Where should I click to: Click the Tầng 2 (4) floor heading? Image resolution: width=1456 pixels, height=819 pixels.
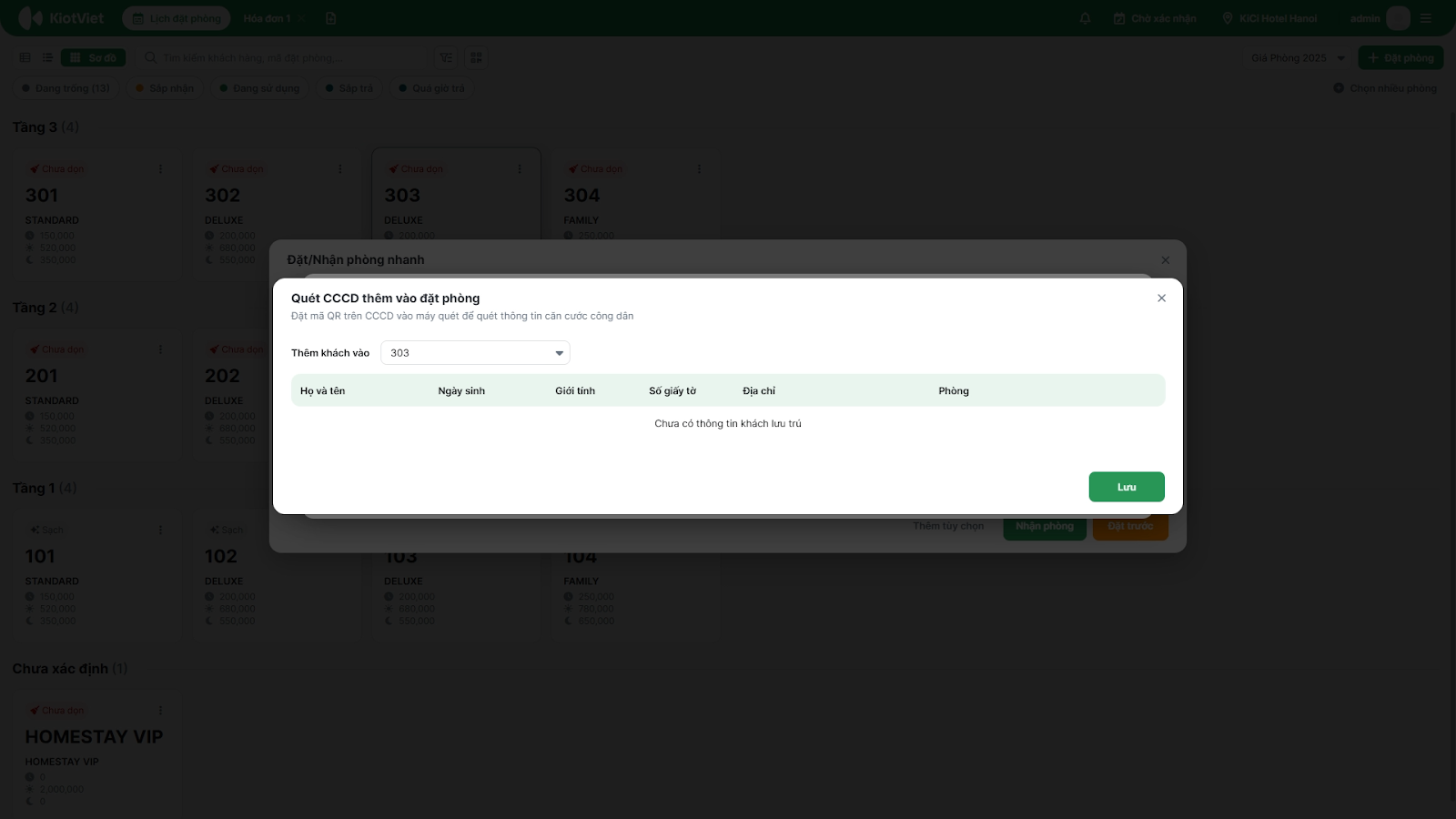coord(45,308)
